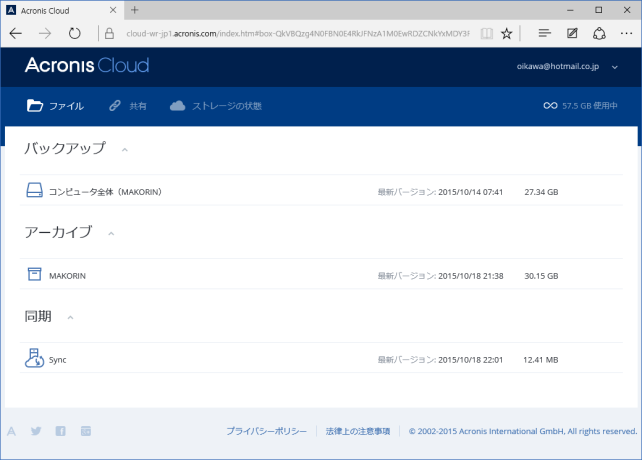Go back with browser back arrow
The height and width of the screenshot is (460, 642).
[16, 33]
